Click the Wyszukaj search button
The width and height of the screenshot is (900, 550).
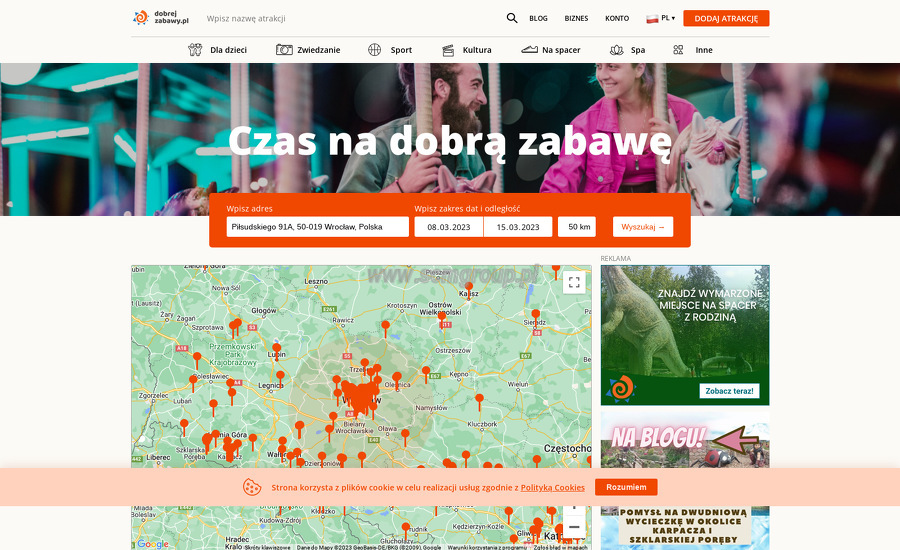tap(643, 227)
